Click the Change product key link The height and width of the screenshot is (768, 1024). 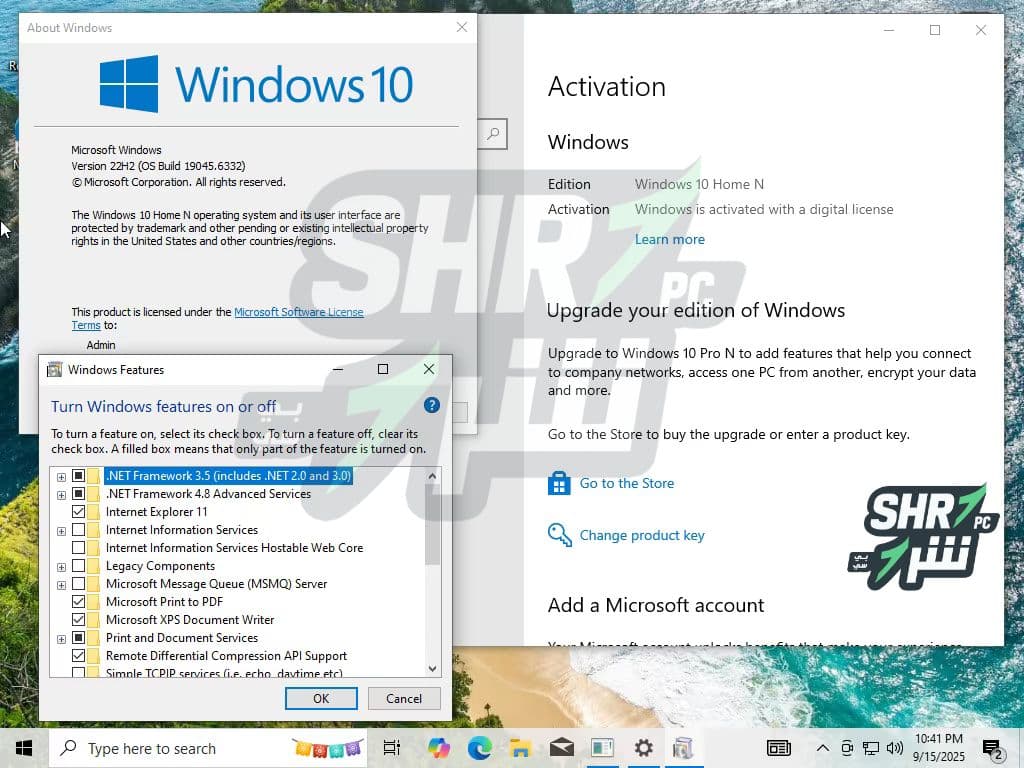[642, 536]
